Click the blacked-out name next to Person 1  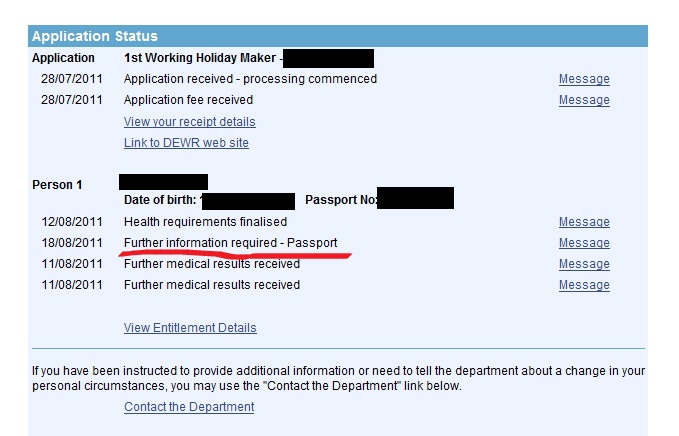[x=163, y=182]
